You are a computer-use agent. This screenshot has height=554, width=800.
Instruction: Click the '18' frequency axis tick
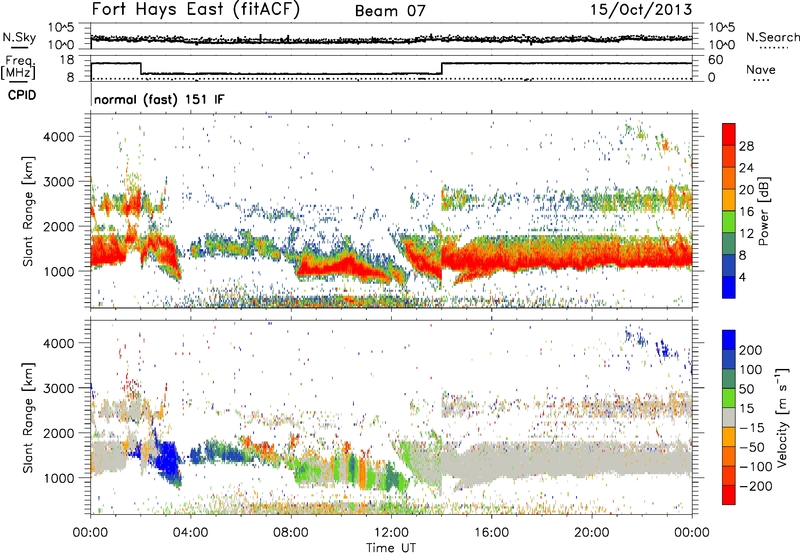tap(67, 60)
